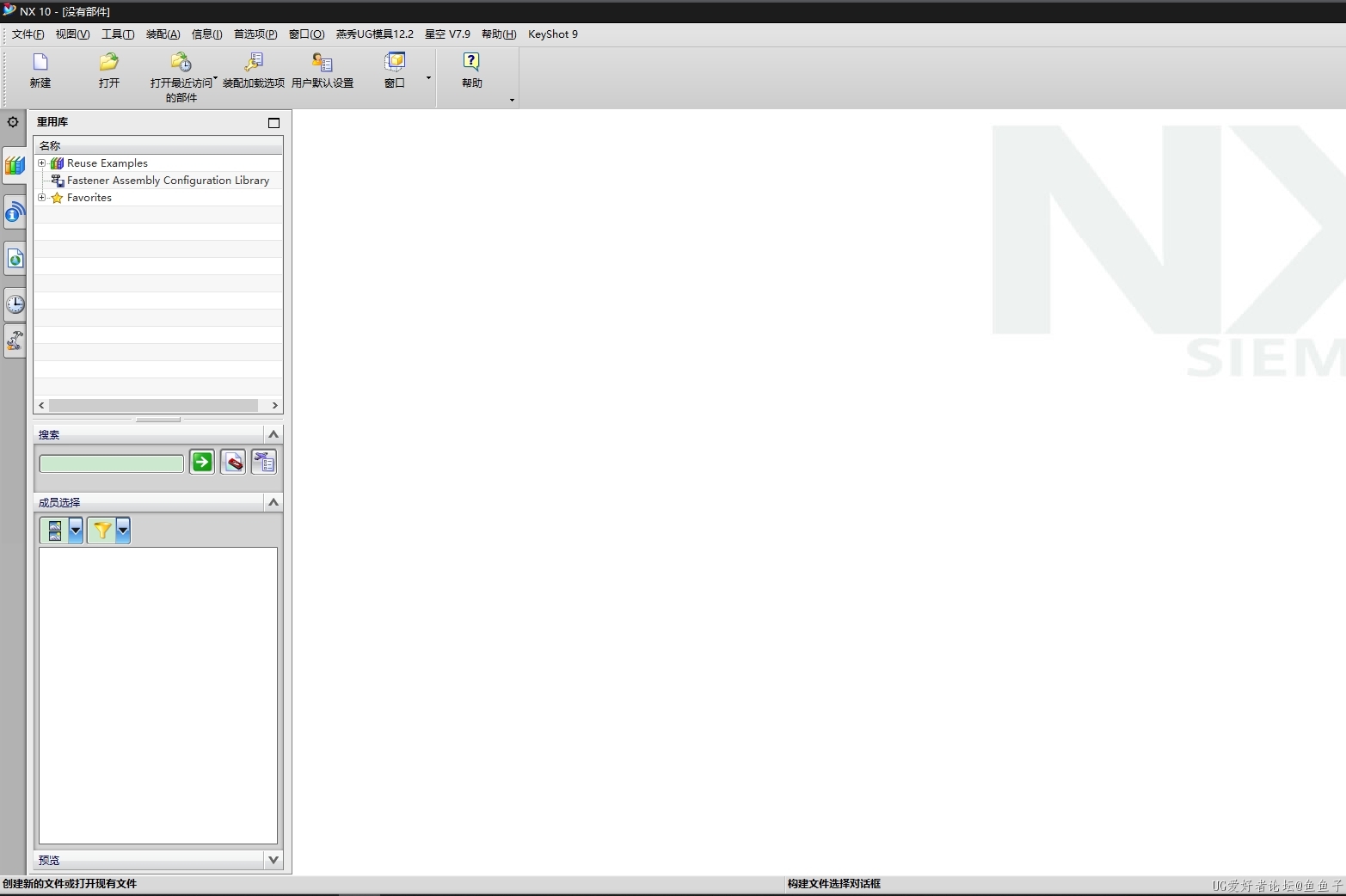The image size is (1346, 896).
Task: Collapse the 搜索 section
Action: pos(274,434)
